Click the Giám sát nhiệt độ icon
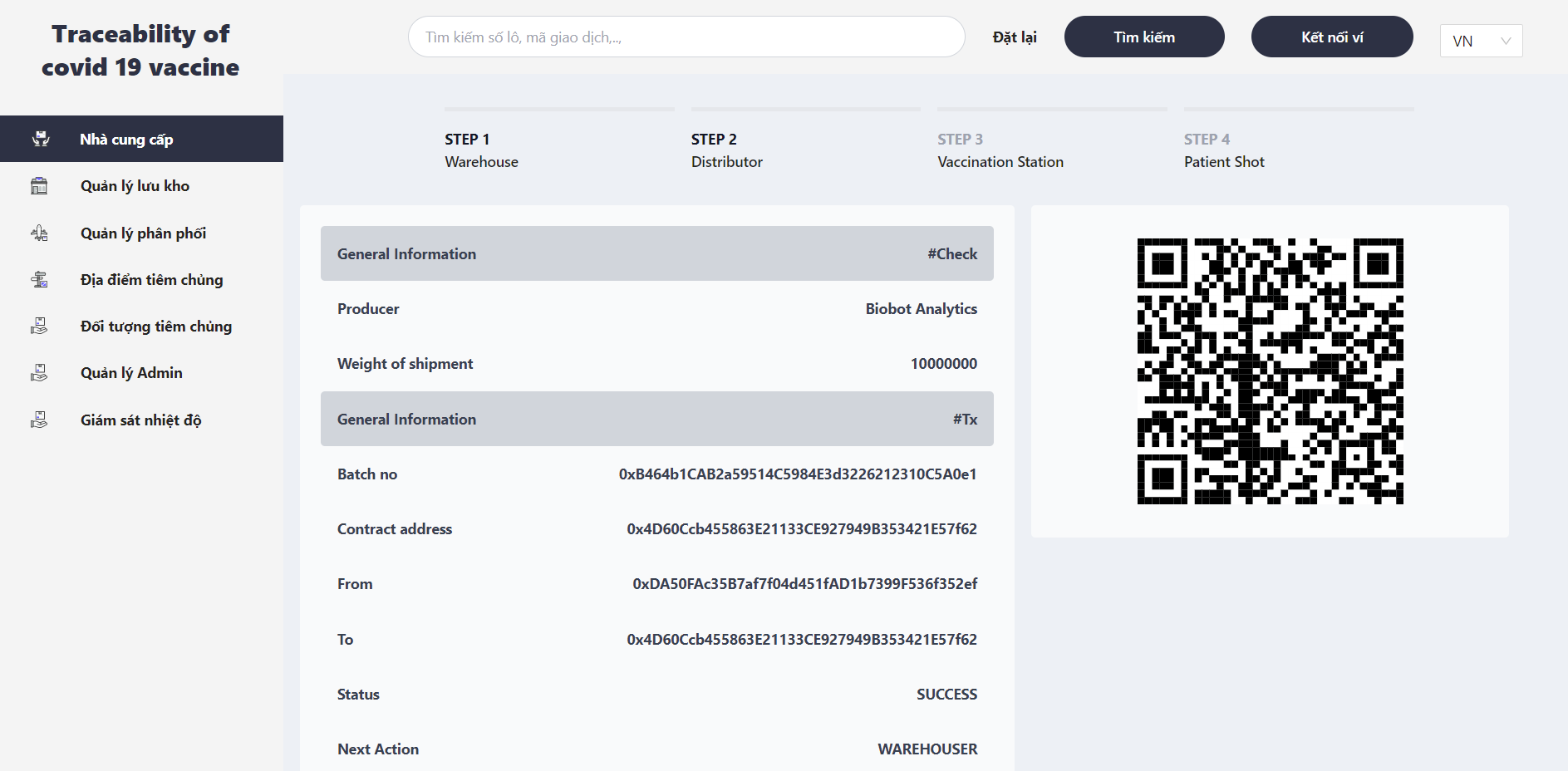This screenshot has width=1568, height=771. click(39, 420)
